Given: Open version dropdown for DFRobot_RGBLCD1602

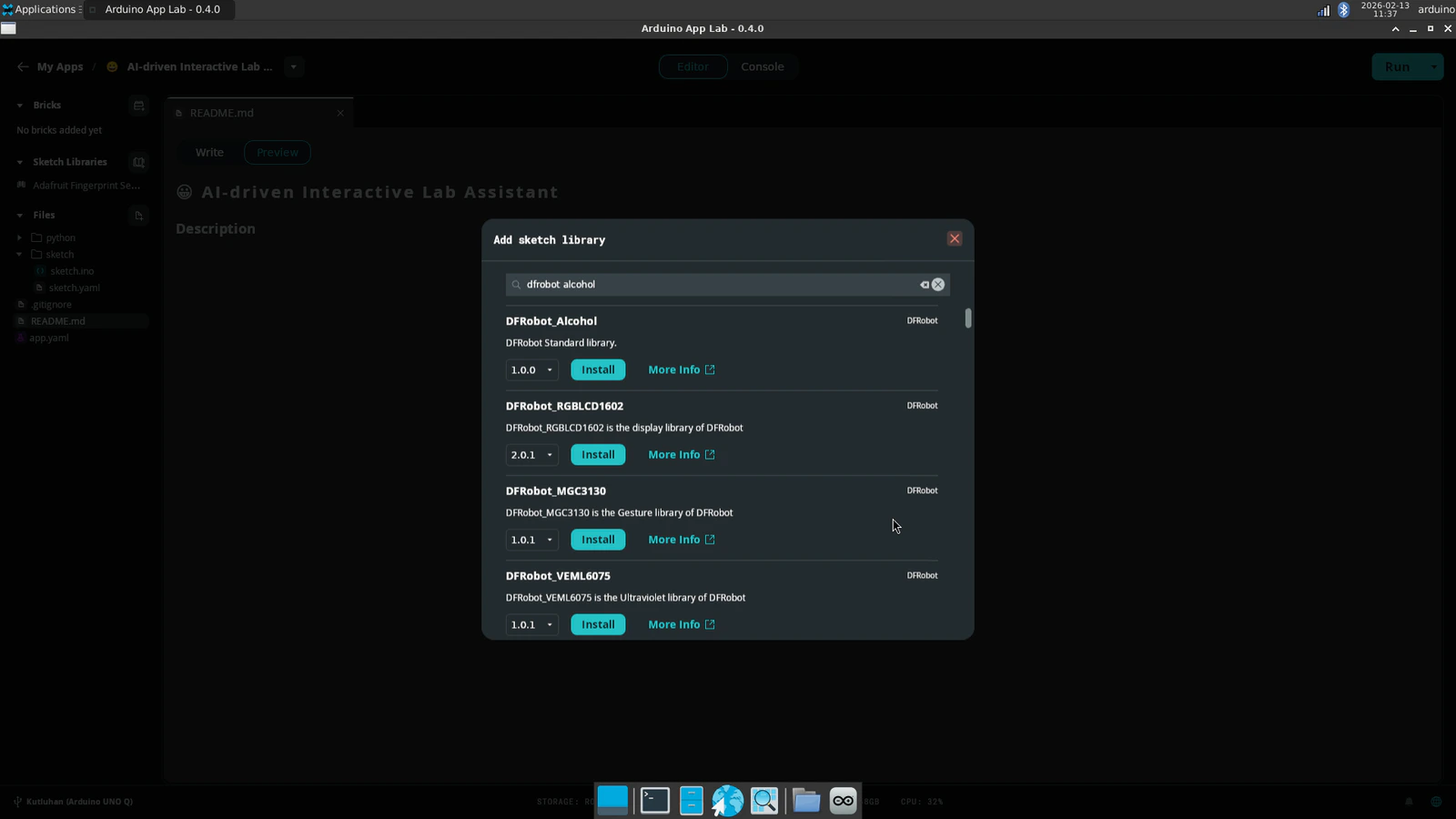Looking at the screenshot, I should coord(531,454).
